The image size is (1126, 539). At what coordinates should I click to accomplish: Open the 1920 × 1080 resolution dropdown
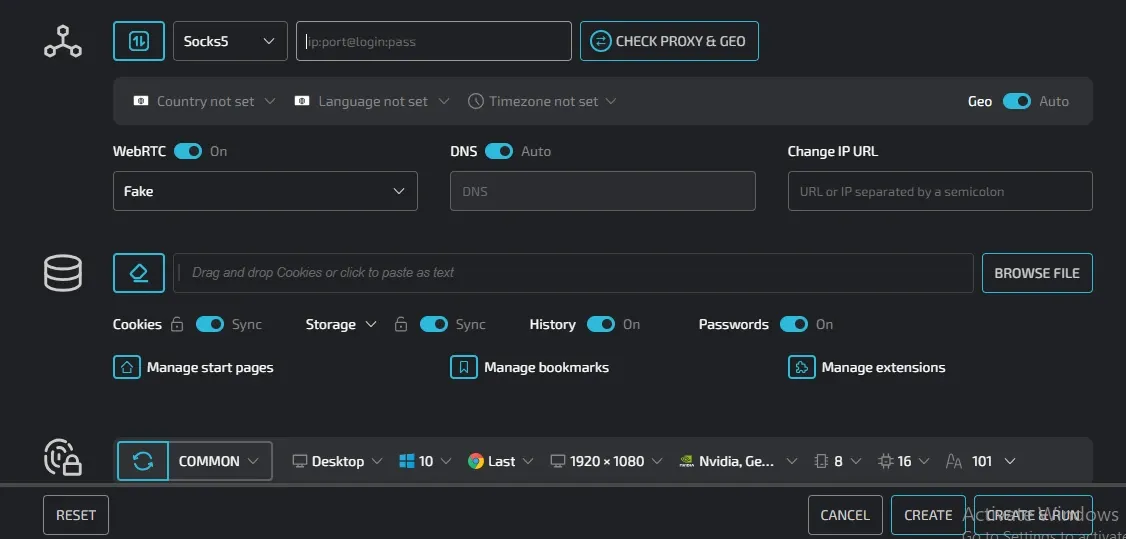click(607, 461)
